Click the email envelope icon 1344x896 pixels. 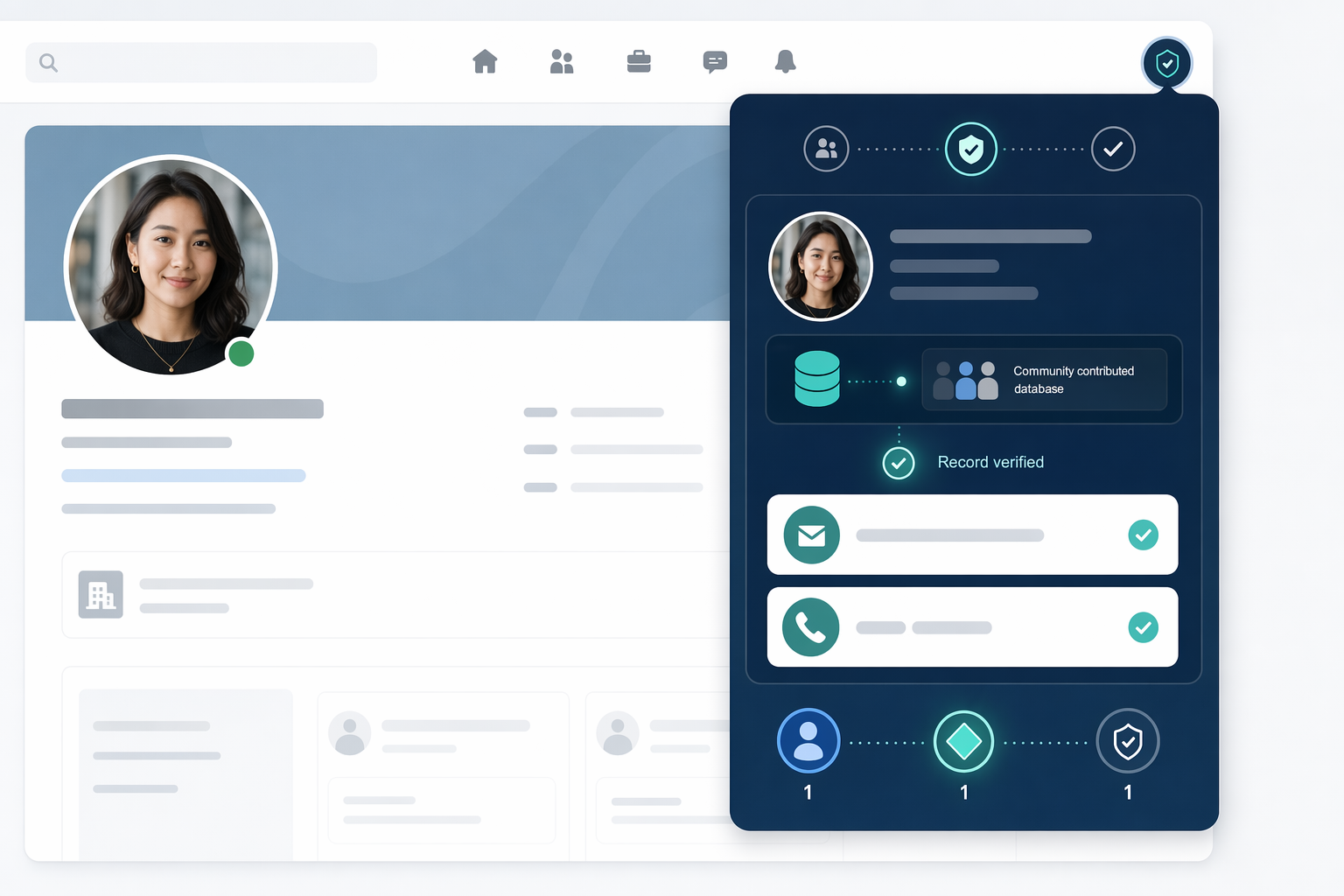[x=812, y=535]
